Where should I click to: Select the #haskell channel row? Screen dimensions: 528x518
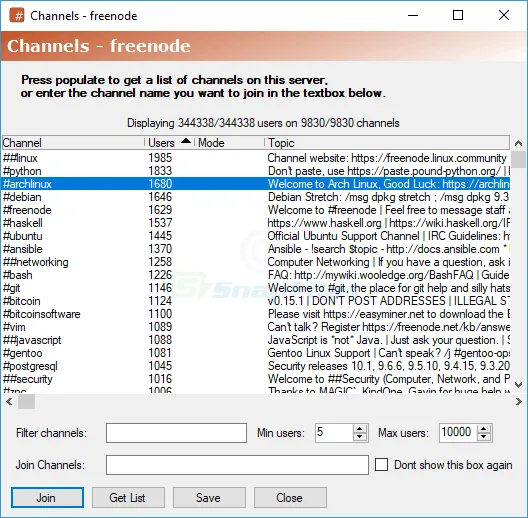(256, 223)
